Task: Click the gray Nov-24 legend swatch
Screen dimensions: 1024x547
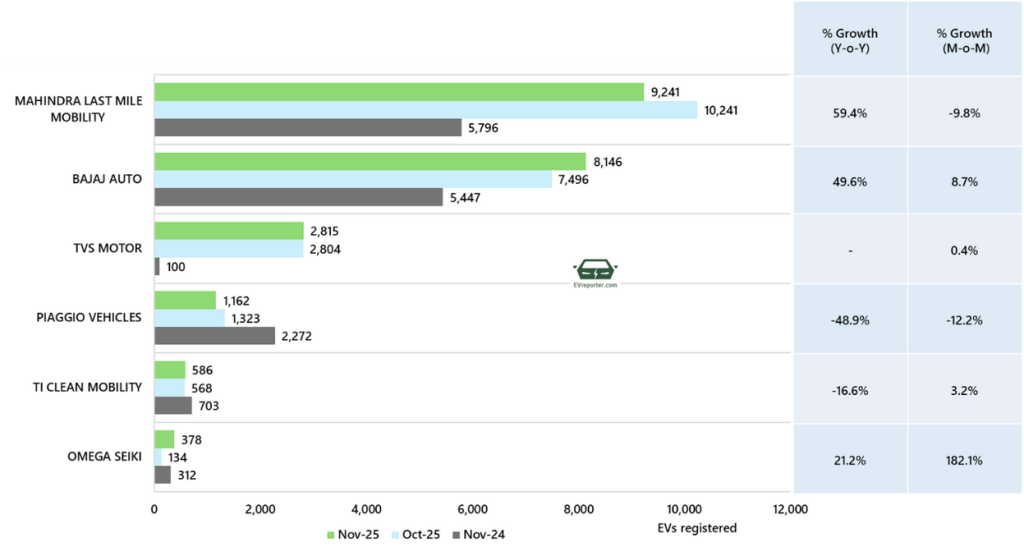Action: click(456, 534)
